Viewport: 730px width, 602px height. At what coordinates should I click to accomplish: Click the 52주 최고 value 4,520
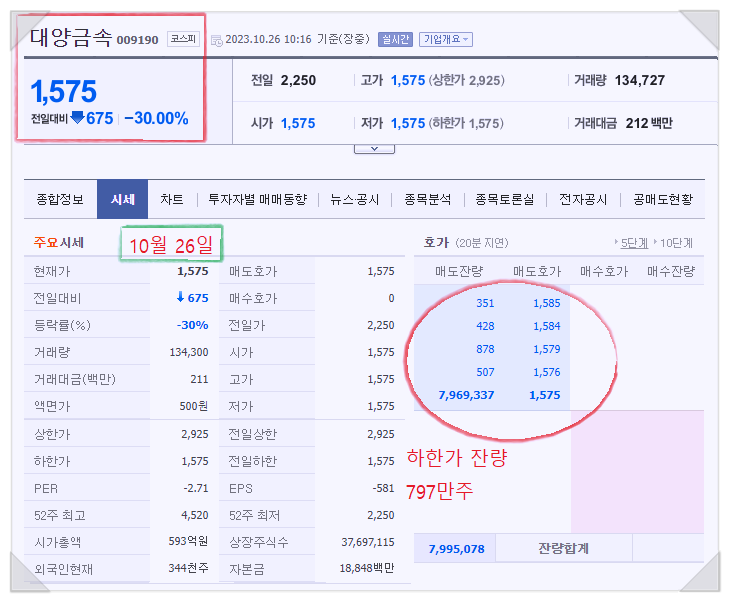[x=195, y=515]
